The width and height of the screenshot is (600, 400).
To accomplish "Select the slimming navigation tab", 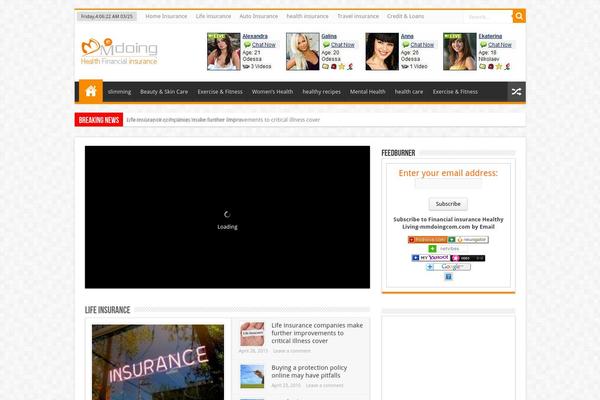I will coord(119,92).
